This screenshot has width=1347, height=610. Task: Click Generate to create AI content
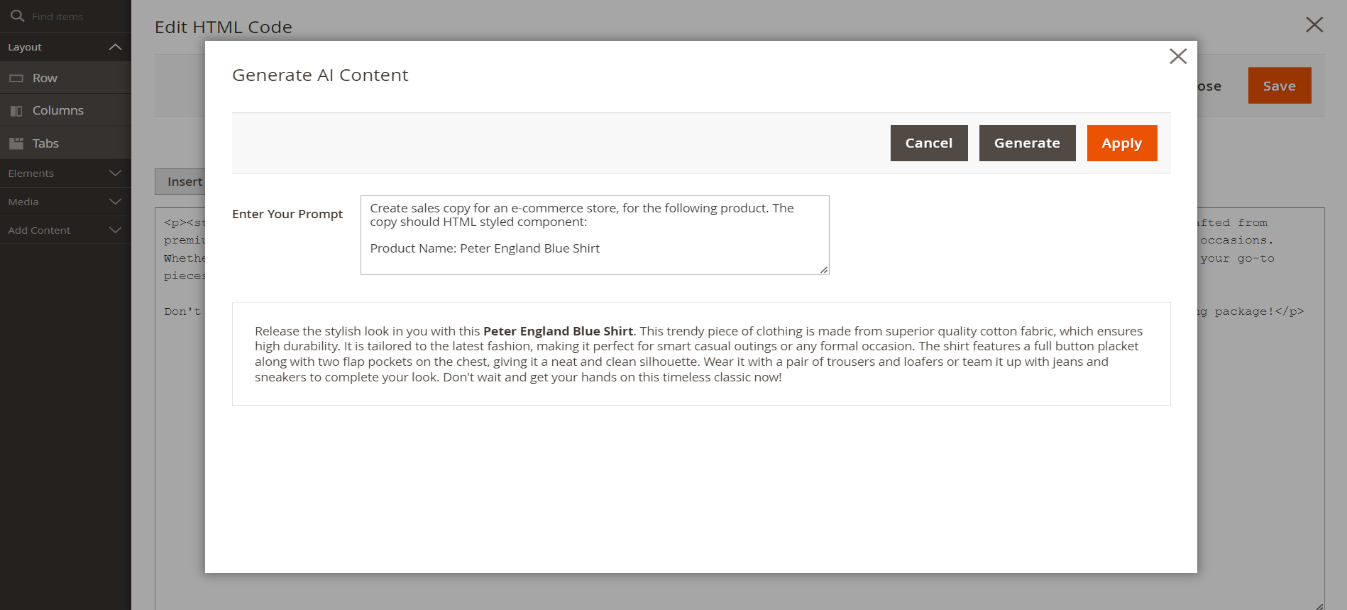[x=1026, y=143]
